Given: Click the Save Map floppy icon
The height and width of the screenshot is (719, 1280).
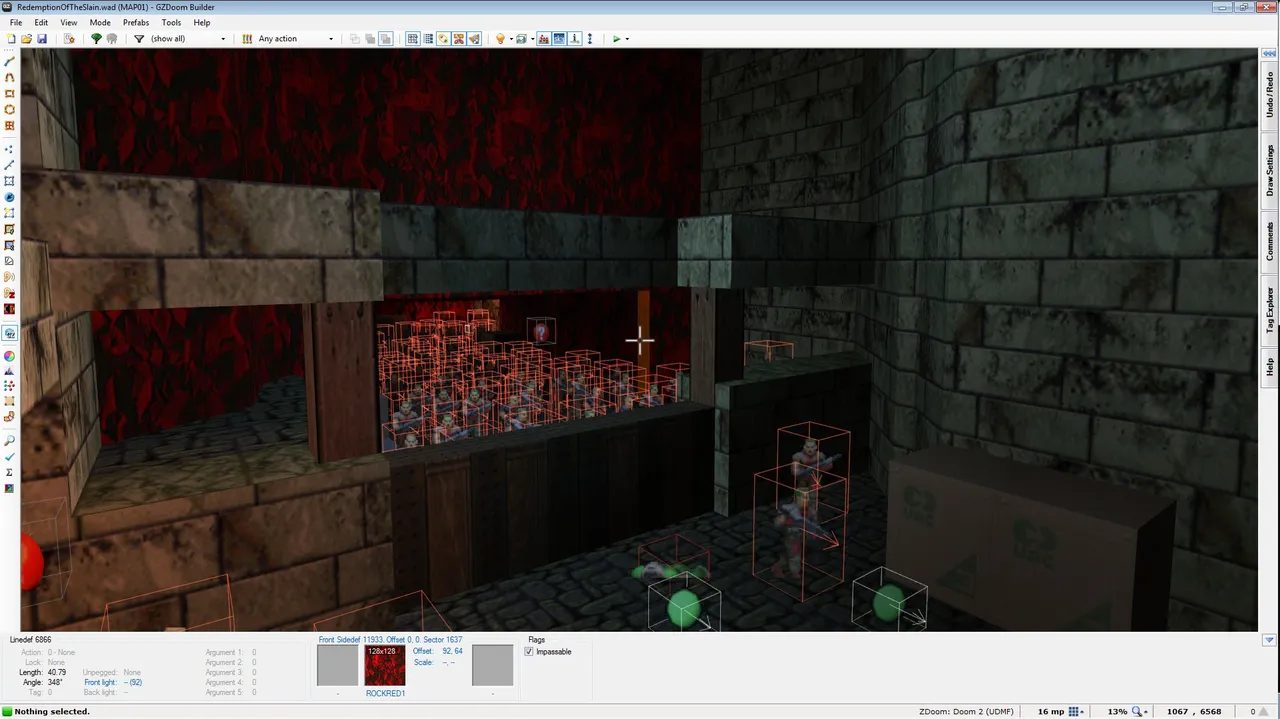Looking at the screenshot, I should click(42, 39).
